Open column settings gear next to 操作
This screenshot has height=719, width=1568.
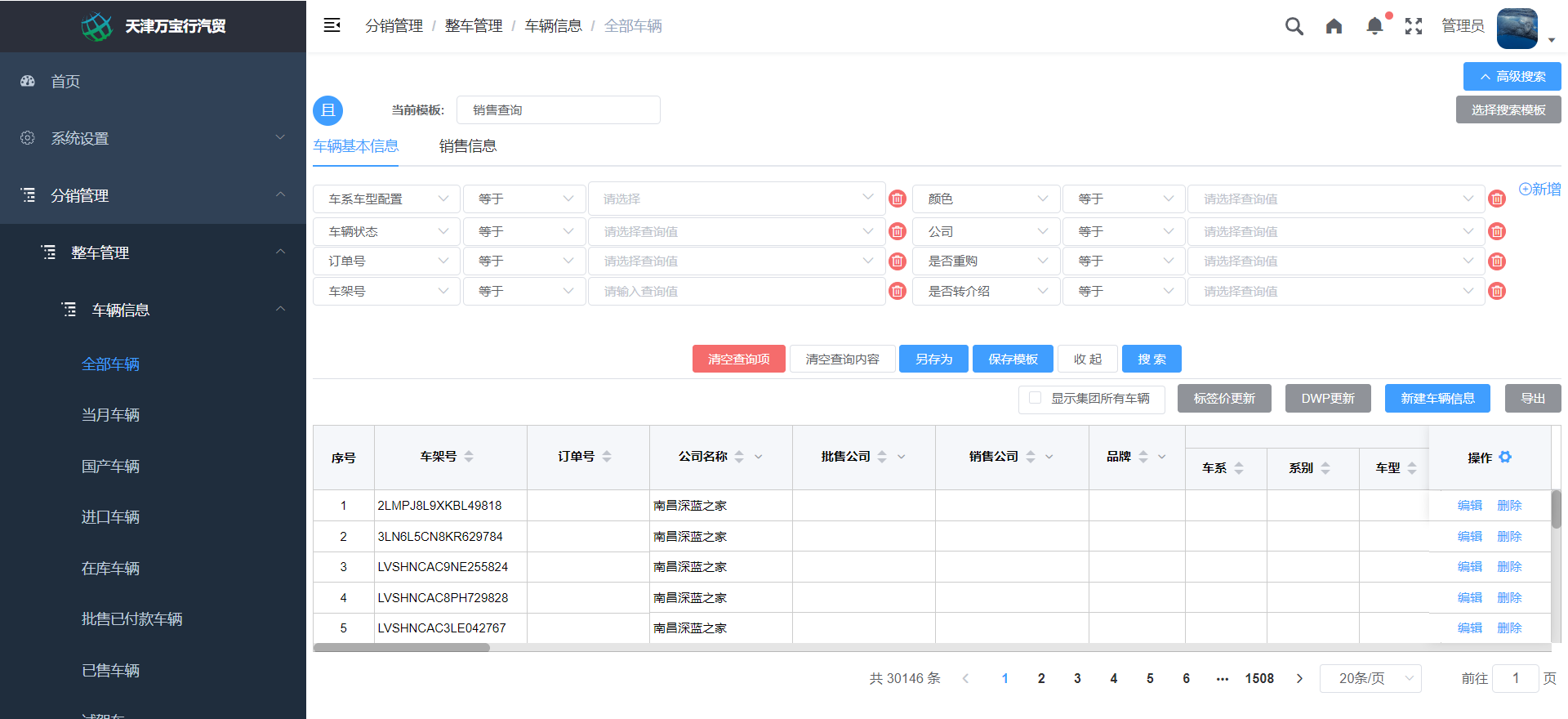pyautogui.click(x=1505, y=457)
